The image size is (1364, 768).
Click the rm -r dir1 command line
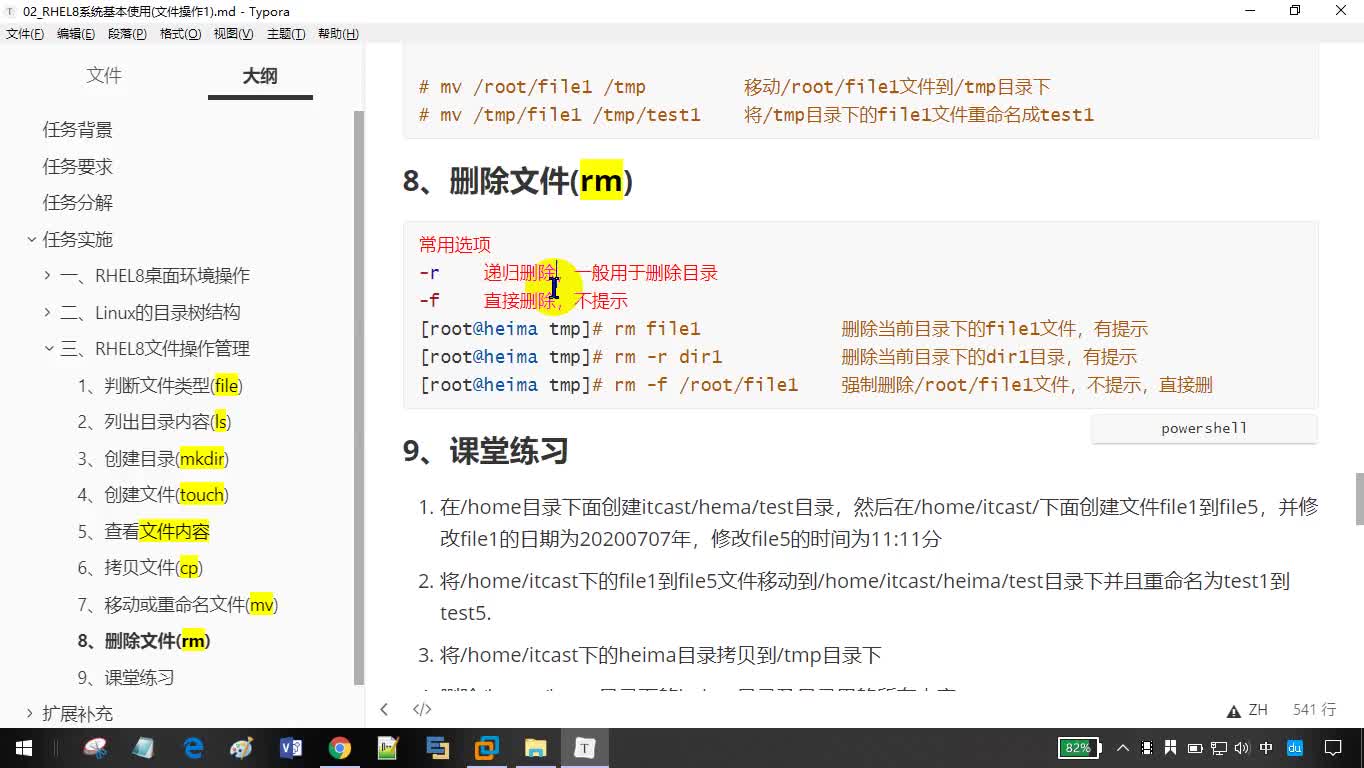click(571, 357)
